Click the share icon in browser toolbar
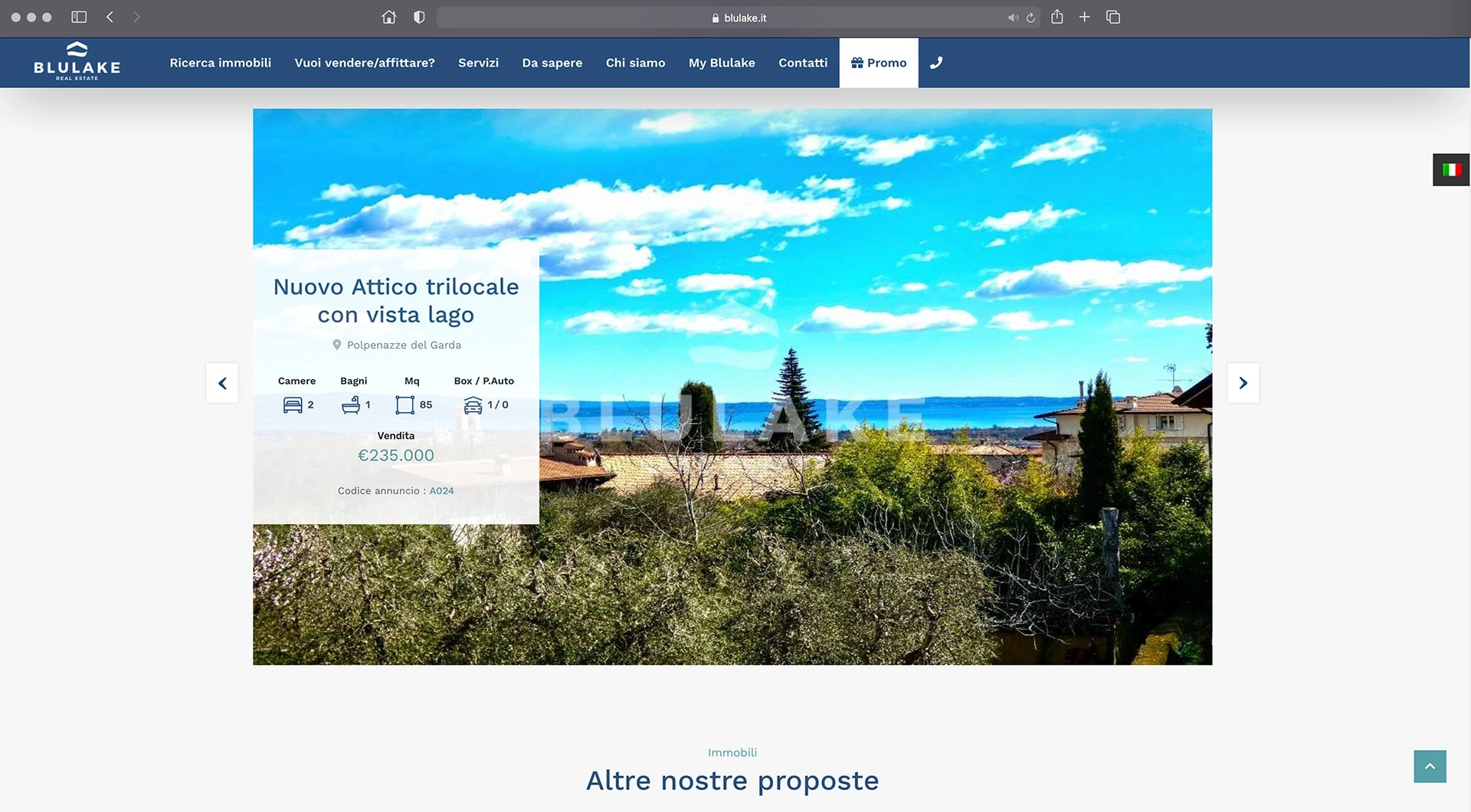 tap(1057, 17)
